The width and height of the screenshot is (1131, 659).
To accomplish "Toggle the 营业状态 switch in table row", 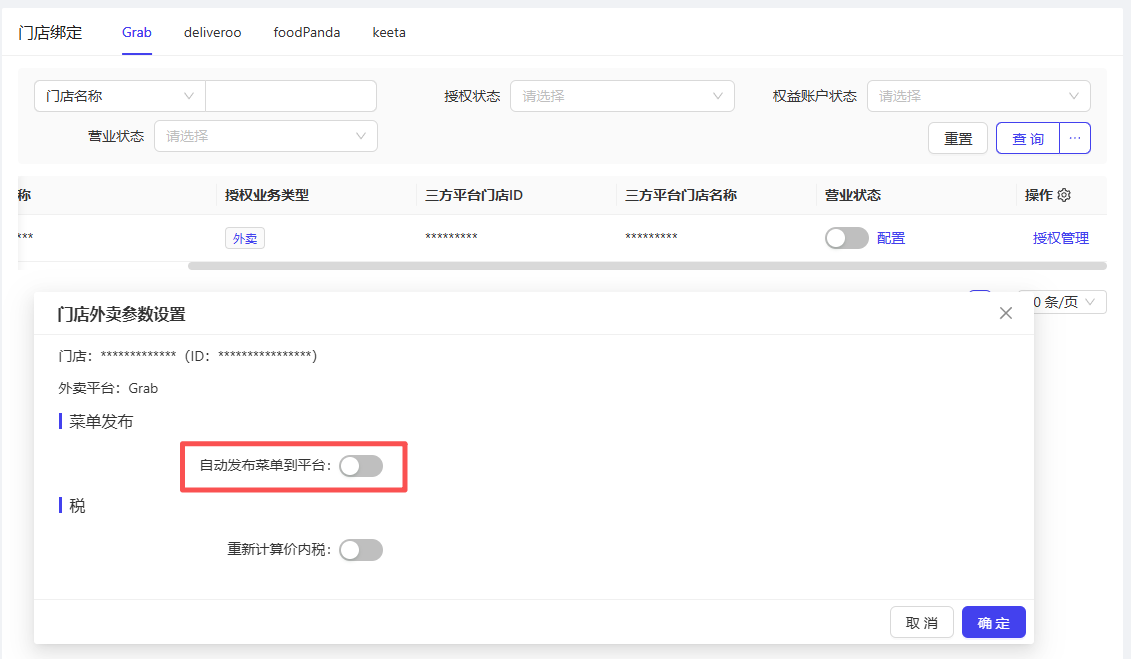I will (846, 238).
